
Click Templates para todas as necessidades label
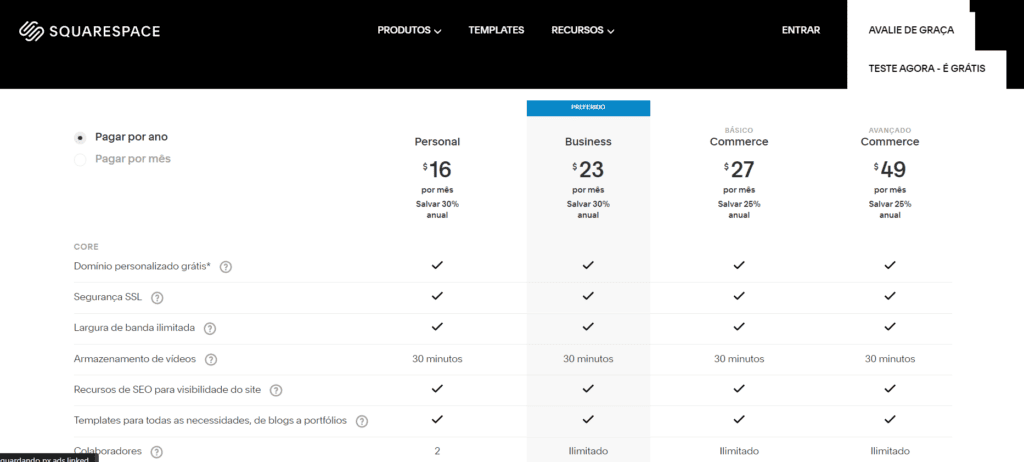[210, 420]
